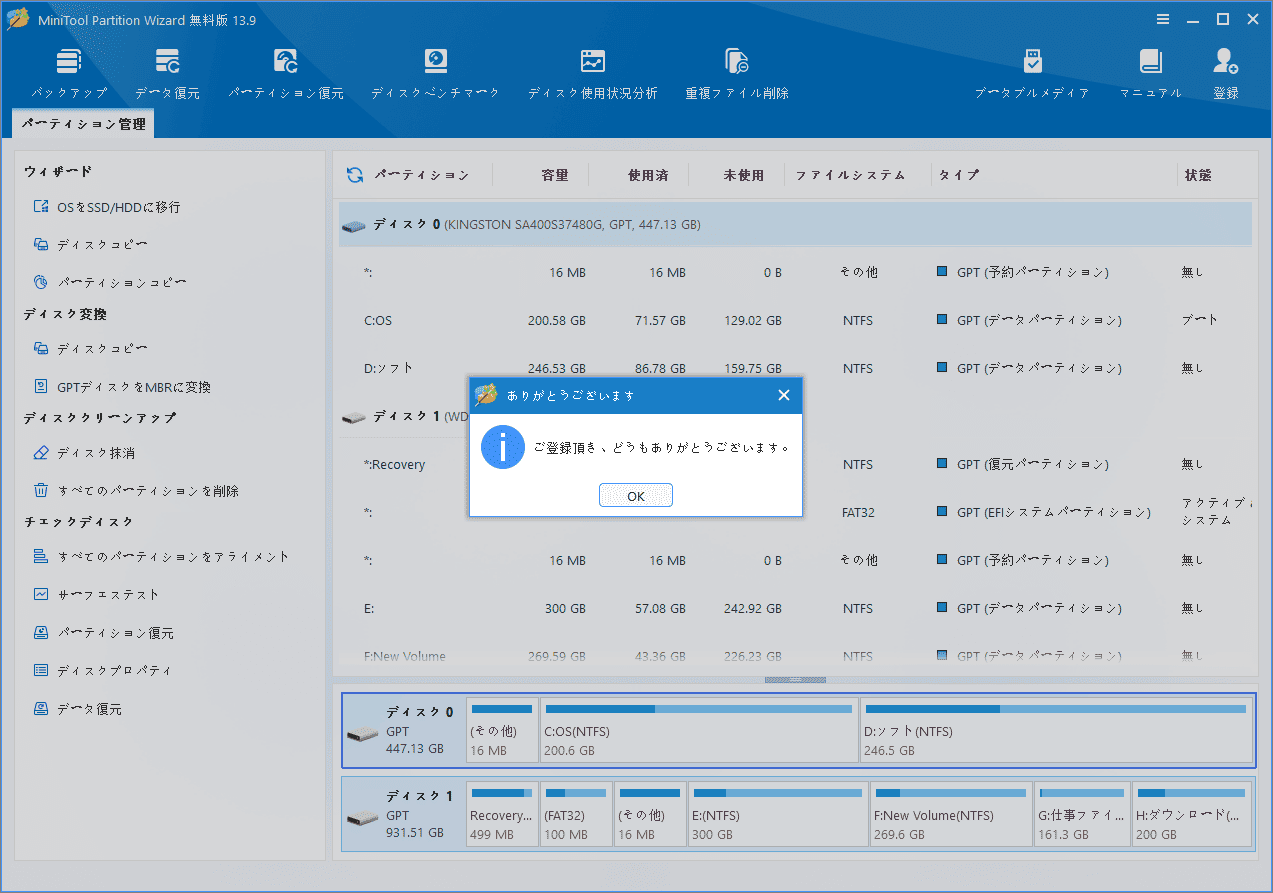Sort by 状態 column header
This screenshot has width=1273, height=893.
tap(1198, 175)
